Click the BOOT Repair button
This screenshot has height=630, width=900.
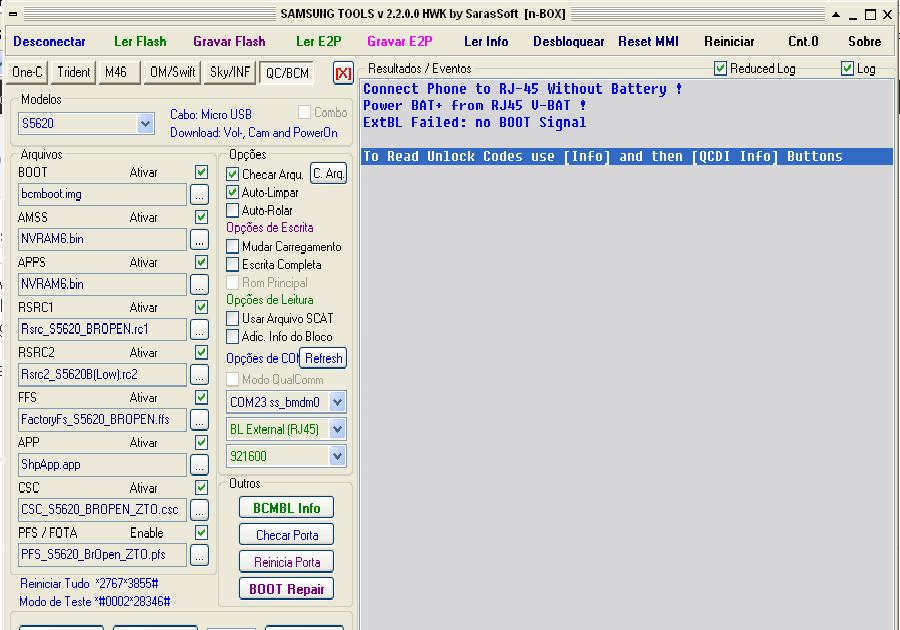(x=286, y=589)
